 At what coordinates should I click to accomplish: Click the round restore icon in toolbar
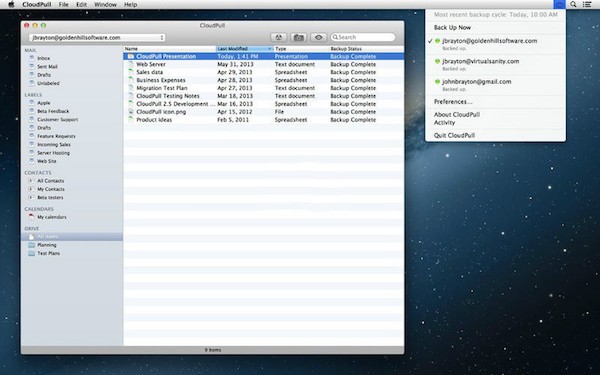279,37
